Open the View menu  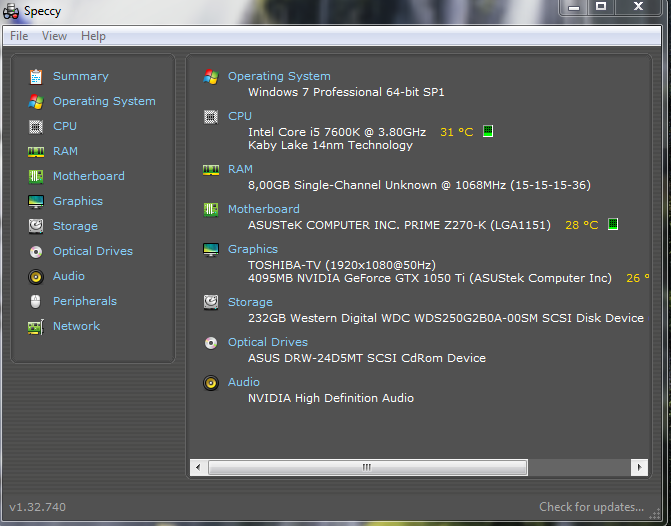[54, 36]
